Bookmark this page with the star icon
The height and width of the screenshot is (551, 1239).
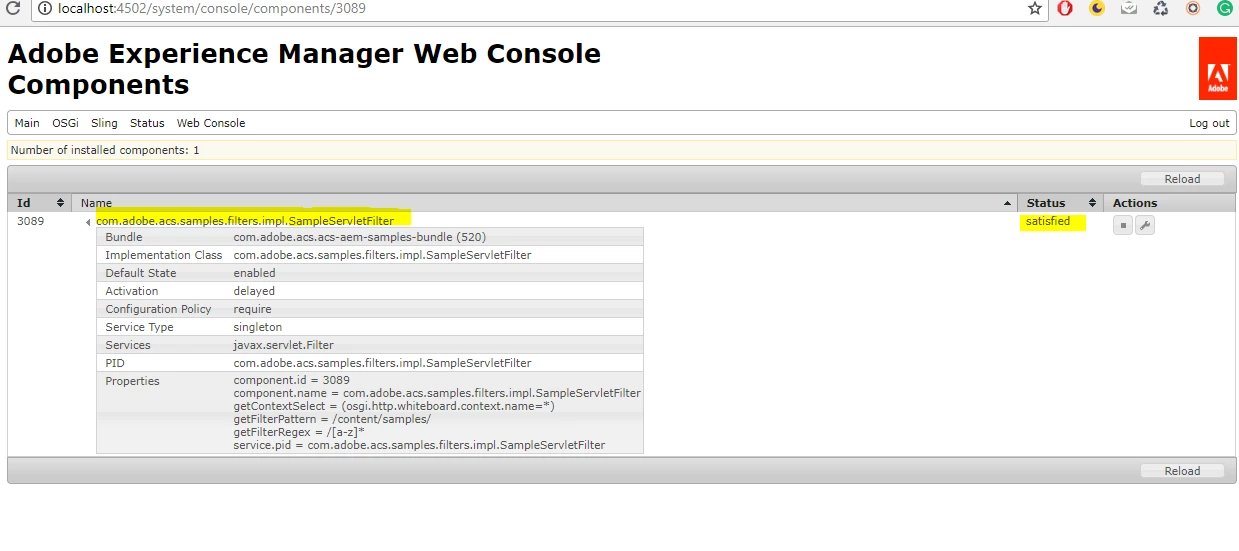coord(1035,8)
